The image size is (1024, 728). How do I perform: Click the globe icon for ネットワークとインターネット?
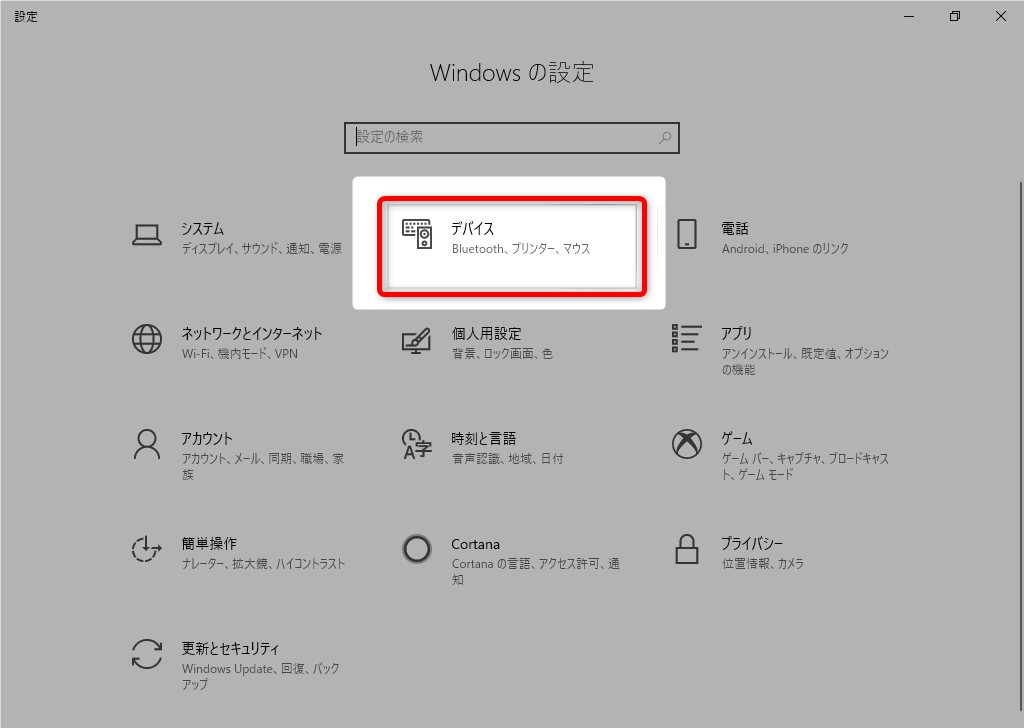click(147, 340)
